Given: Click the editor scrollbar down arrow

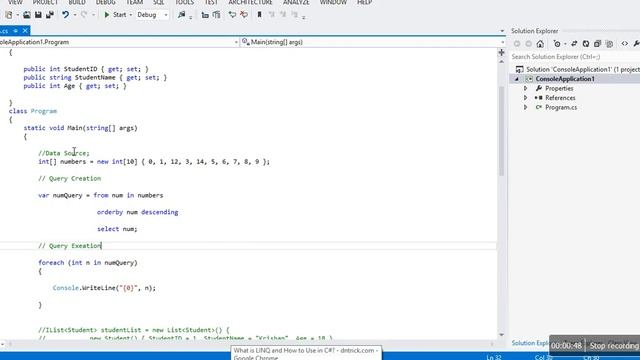Looking at the screenshot, I should point(501,335).
